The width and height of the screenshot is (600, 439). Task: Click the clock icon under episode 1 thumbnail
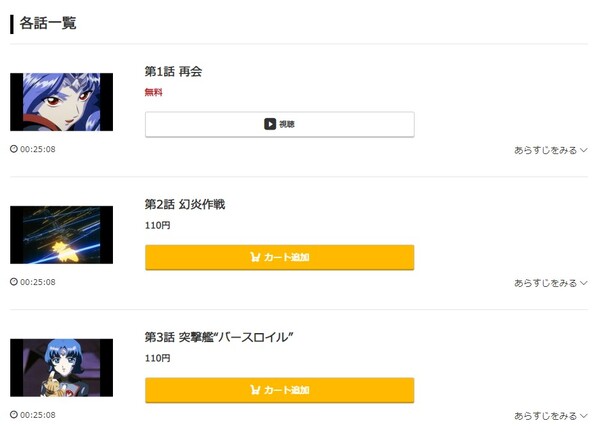click(x=14, y=149)
